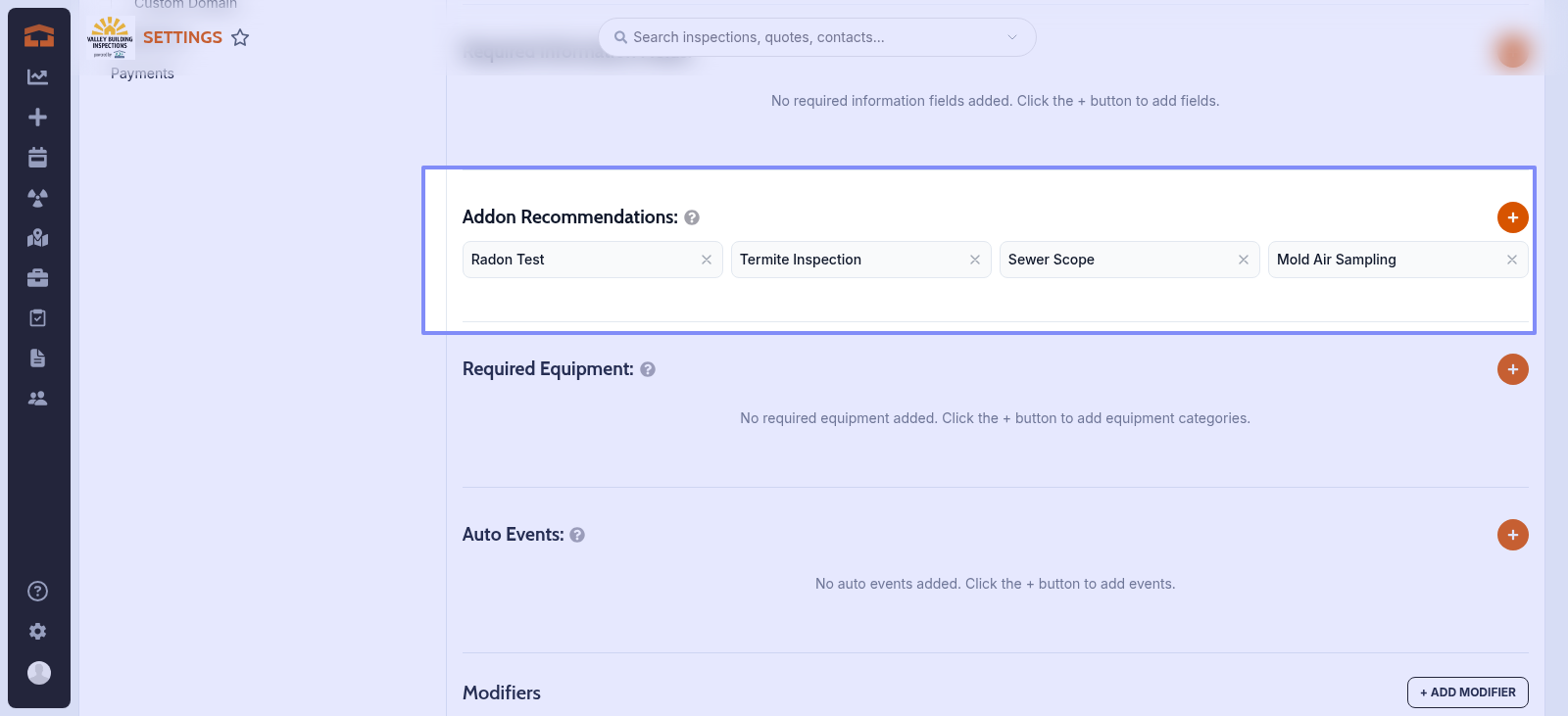Viewport: 1568px width, 716px height.
Task: Open the calendar from the sidebar
Action: click(x=38, y=158)
